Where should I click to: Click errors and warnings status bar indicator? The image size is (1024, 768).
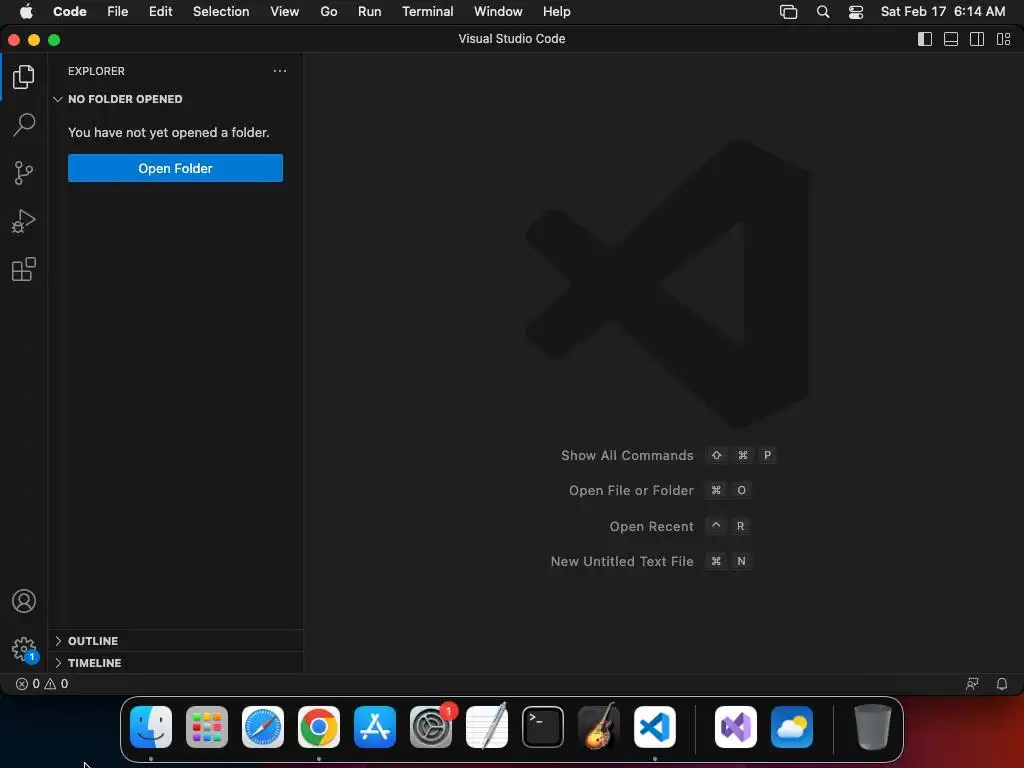(x=42, y=684)
